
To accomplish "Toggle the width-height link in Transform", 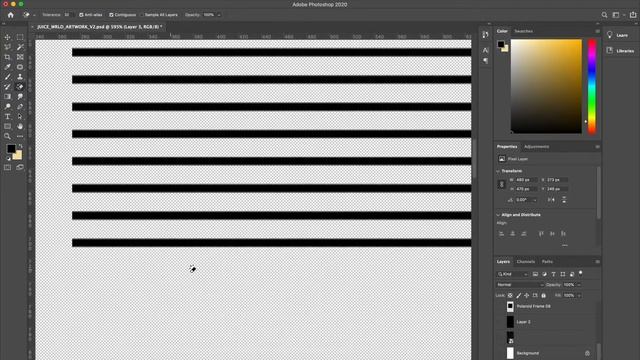I will coord(502,184).
